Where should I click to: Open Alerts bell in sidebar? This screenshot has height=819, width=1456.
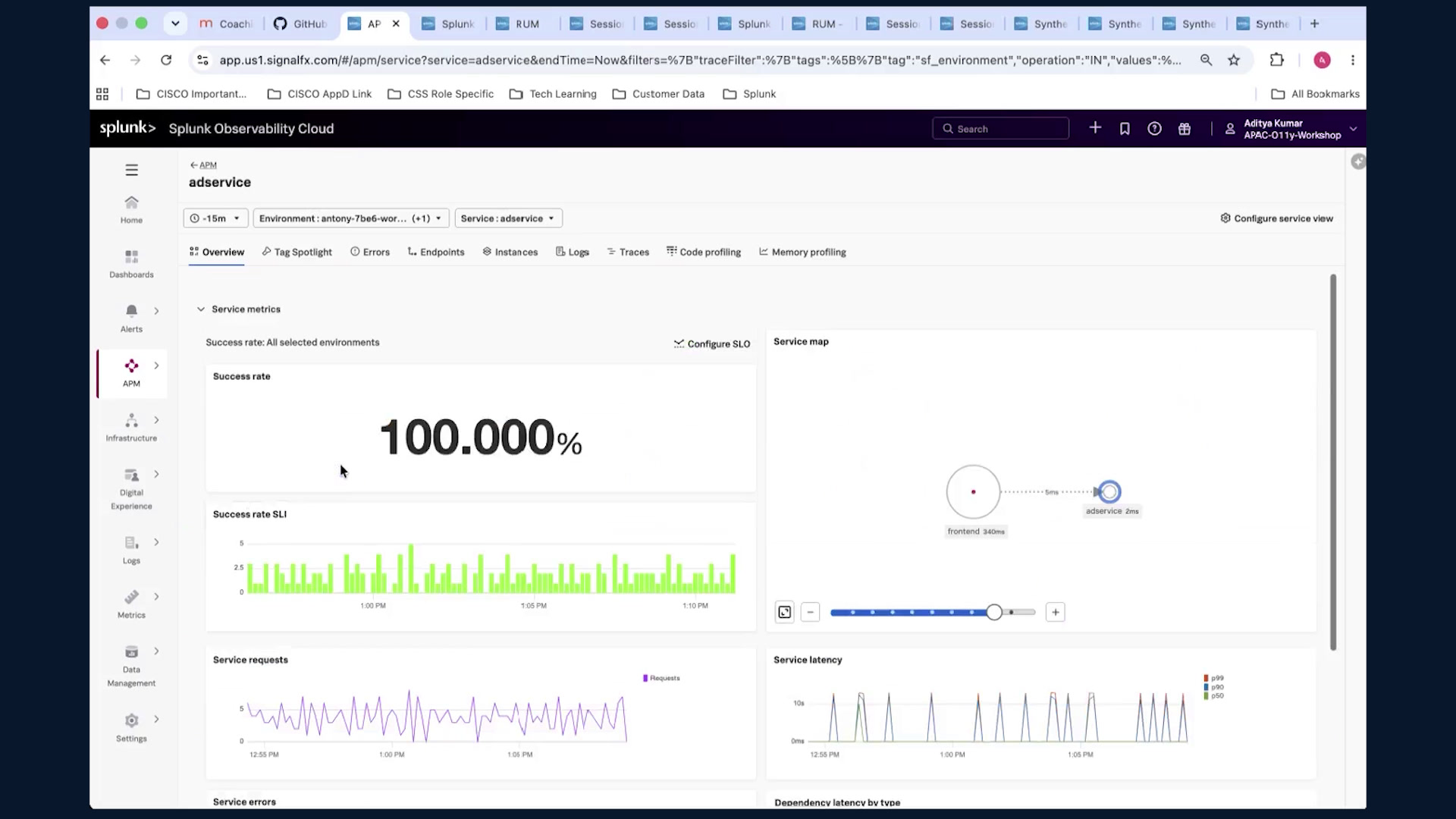point(131,318)
